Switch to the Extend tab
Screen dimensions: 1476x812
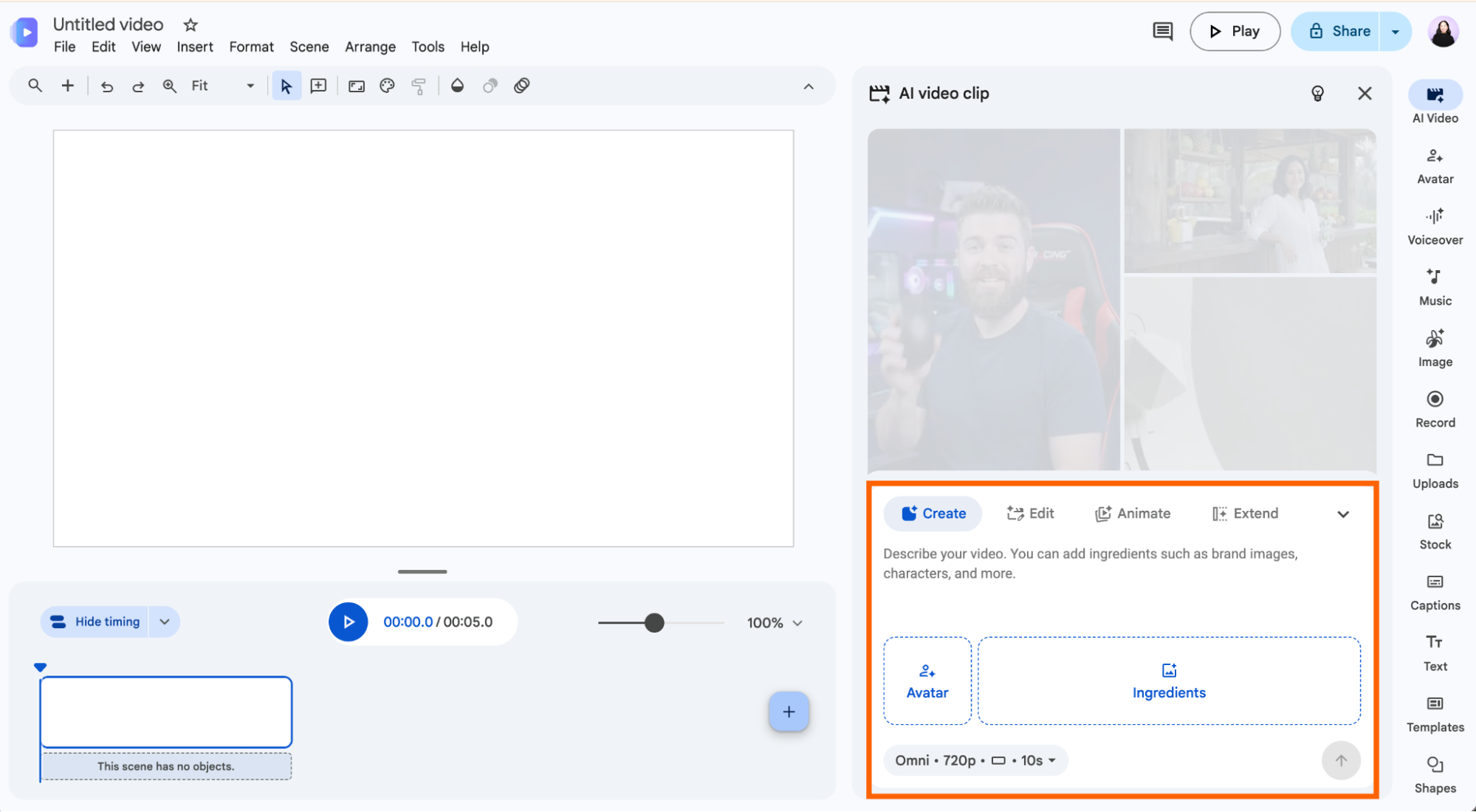tap(1245, 514)
